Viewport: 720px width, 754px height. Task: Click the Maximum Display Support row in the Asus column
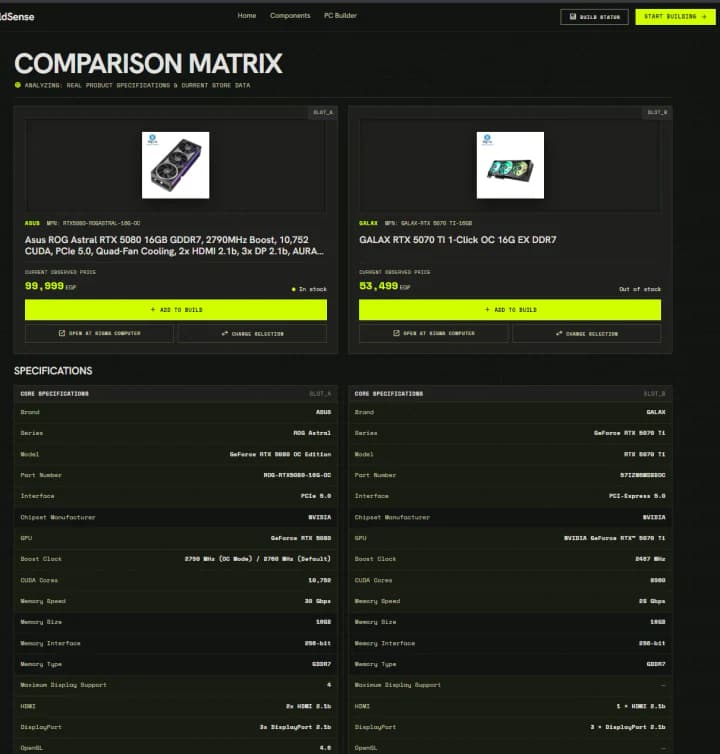click(x=176, y=685)
